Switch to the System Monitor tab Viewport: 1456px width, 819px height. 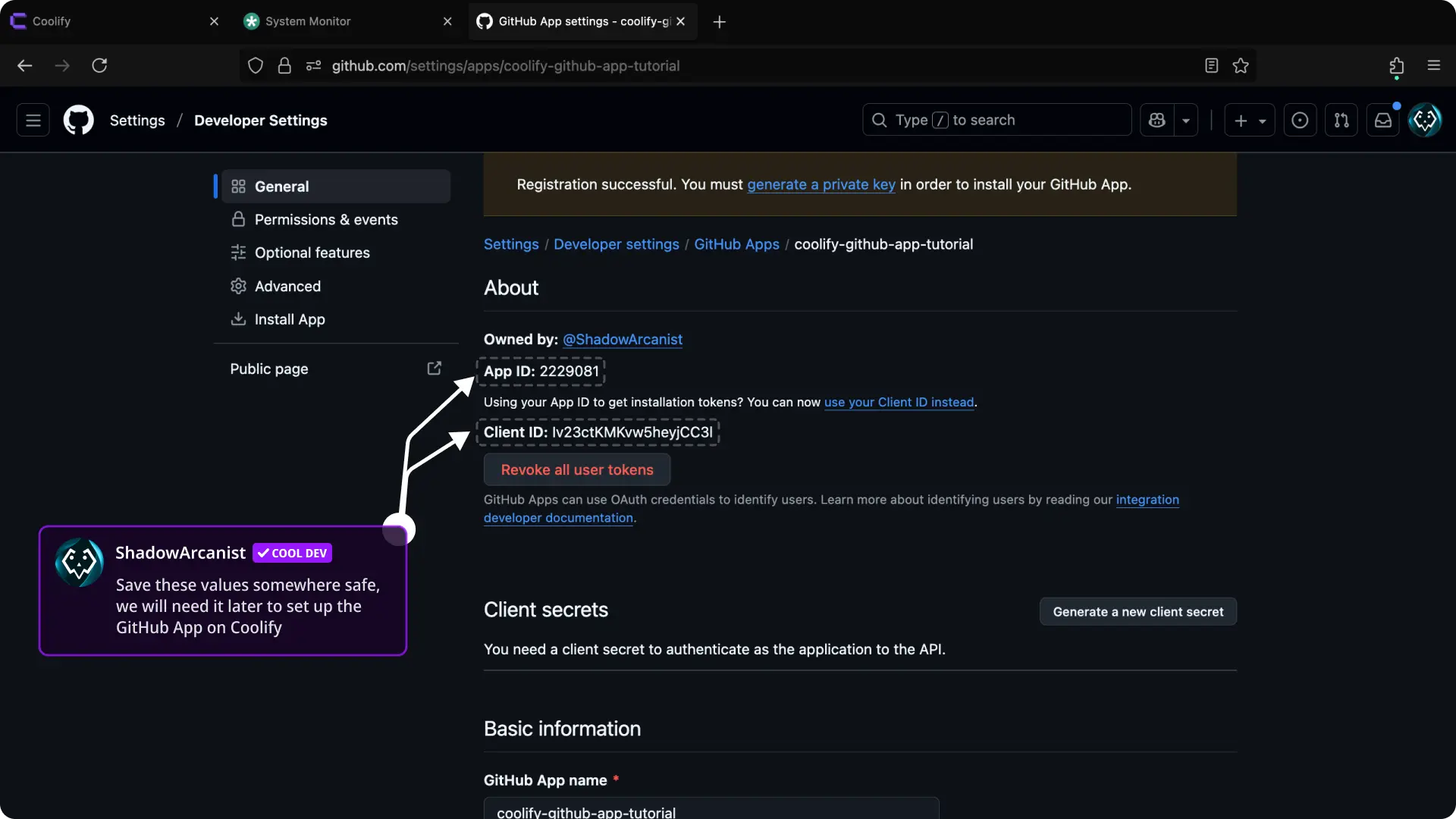[341, 21]
